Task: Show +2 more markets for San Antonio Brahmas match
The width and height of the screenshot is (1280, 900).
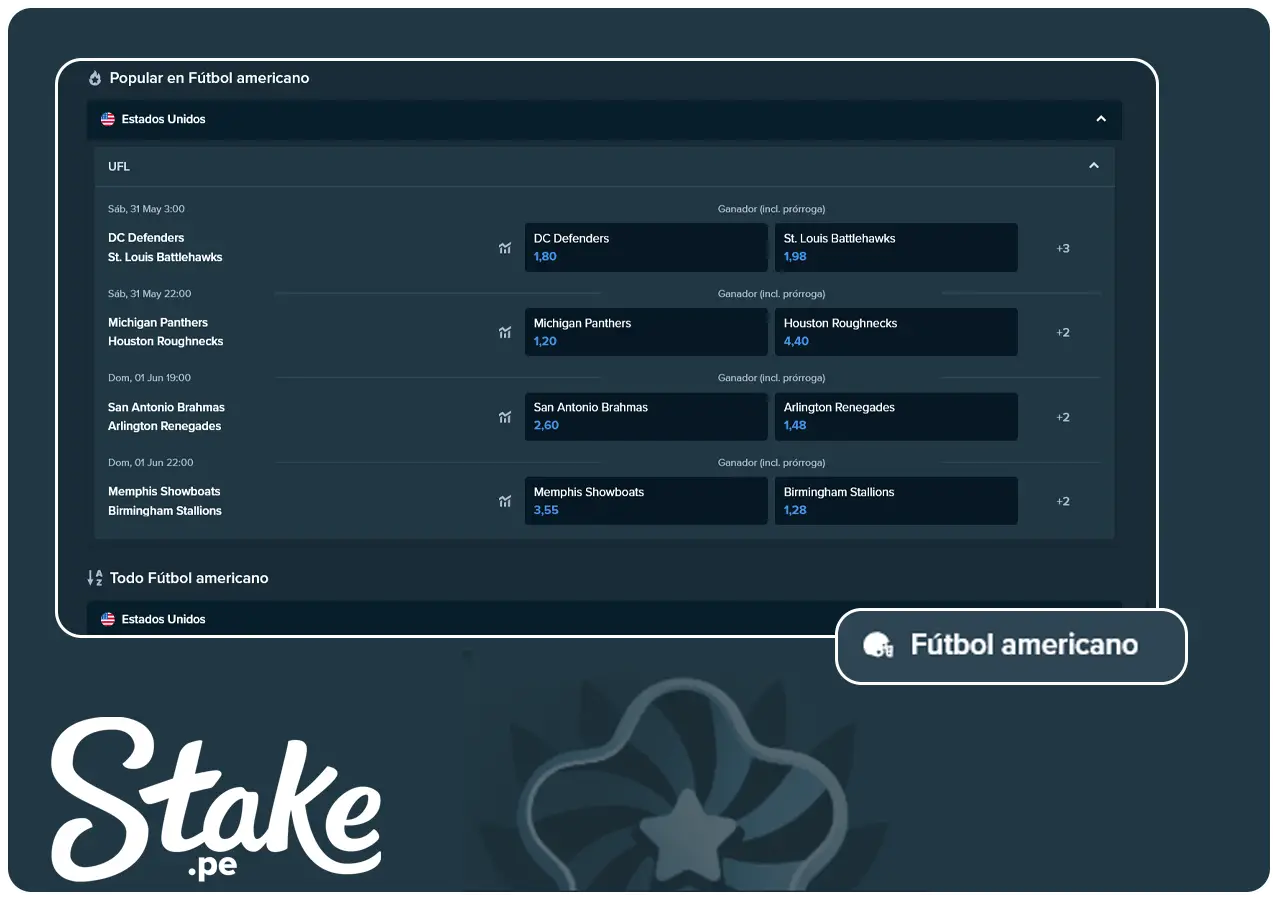Action: [1063, 417]
